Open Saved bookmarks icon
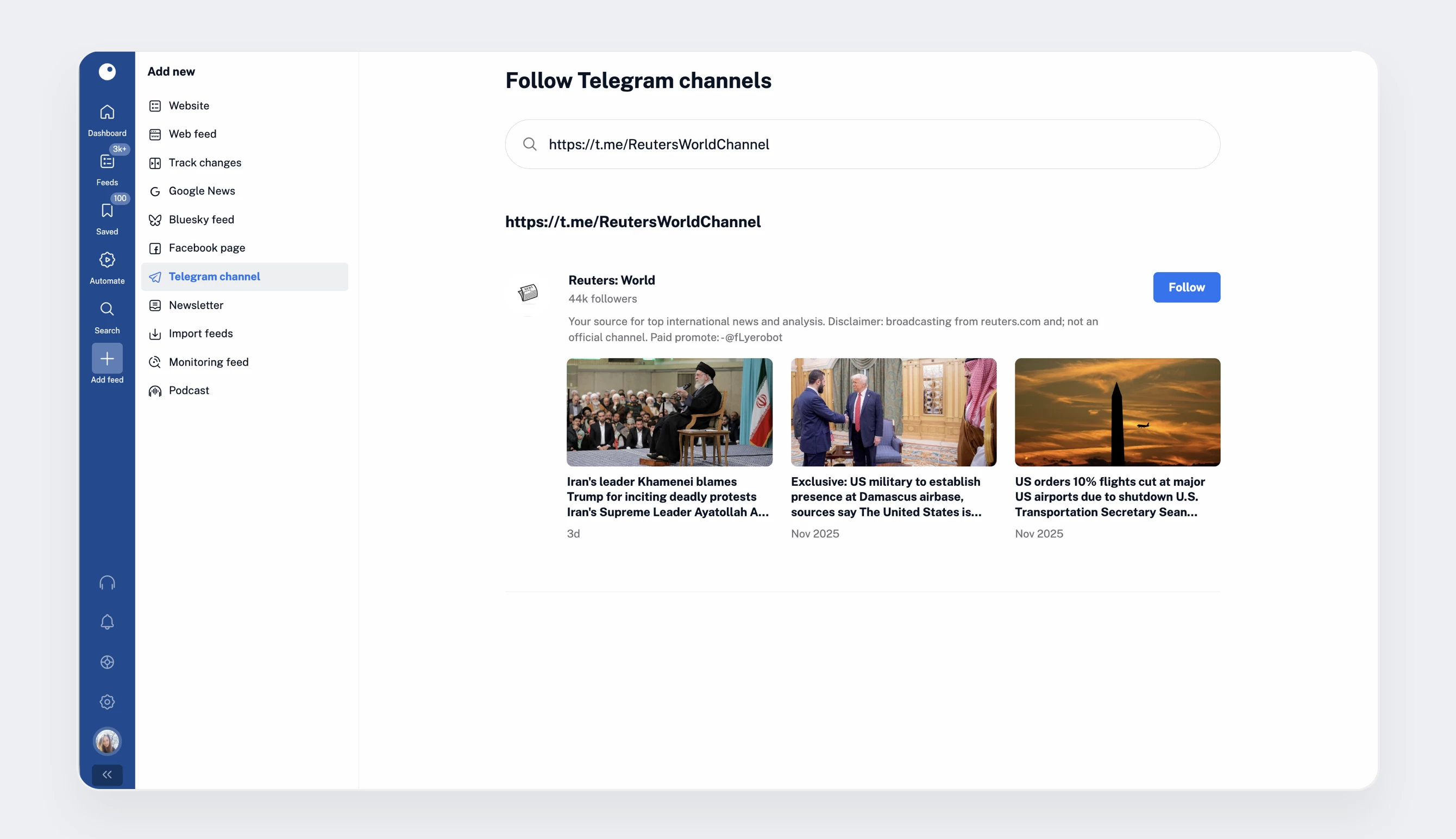This screenshot has width=1456, height=839. [x=107, y=211]
